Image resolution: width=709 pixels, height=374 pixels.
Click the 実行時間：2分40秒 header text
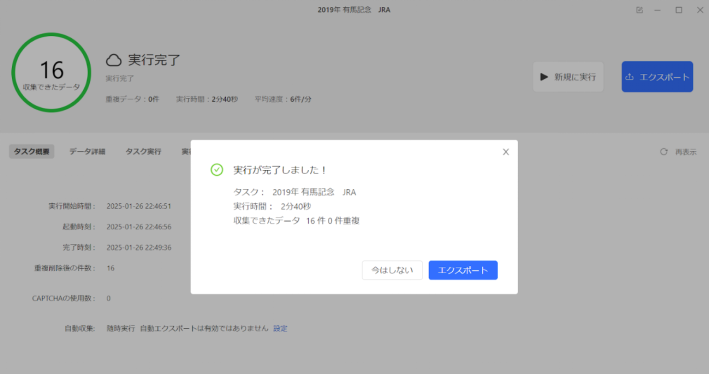207,99
